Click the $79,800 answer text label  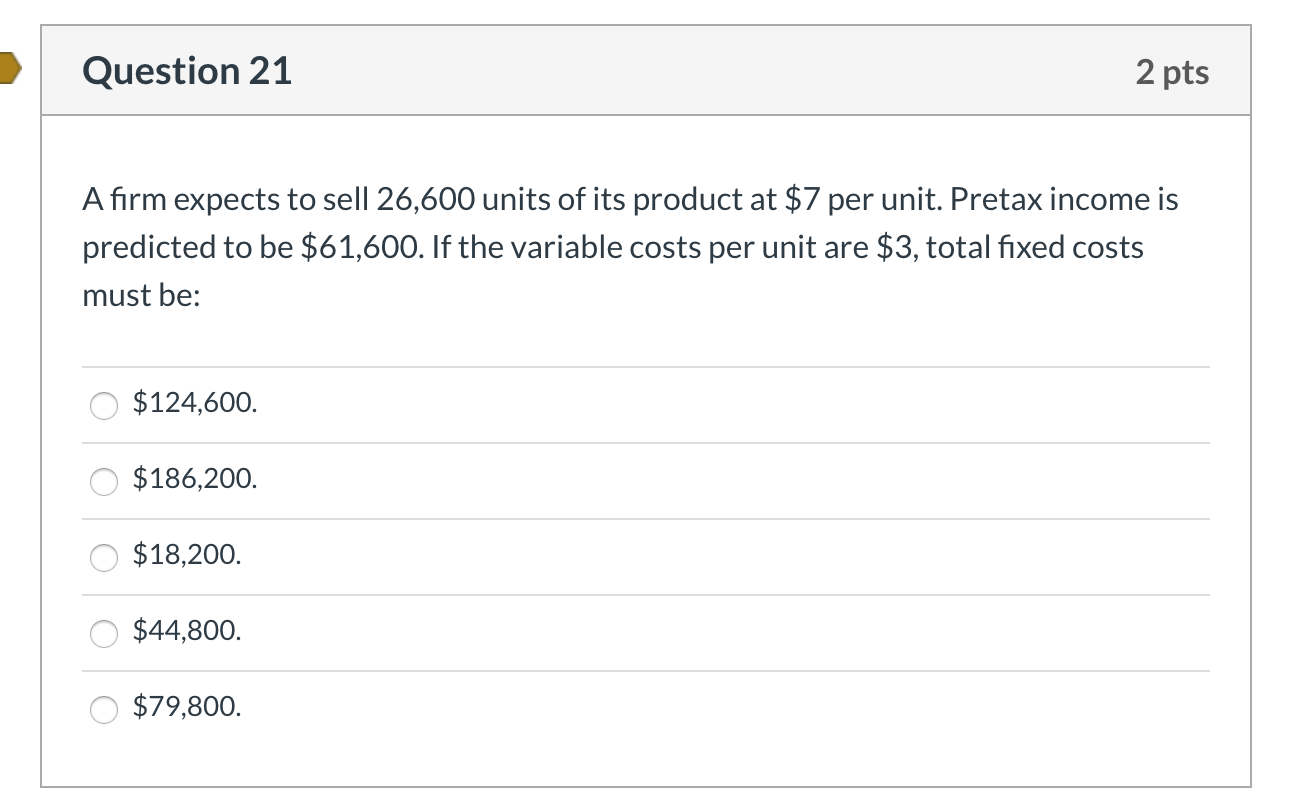(185, 707)
